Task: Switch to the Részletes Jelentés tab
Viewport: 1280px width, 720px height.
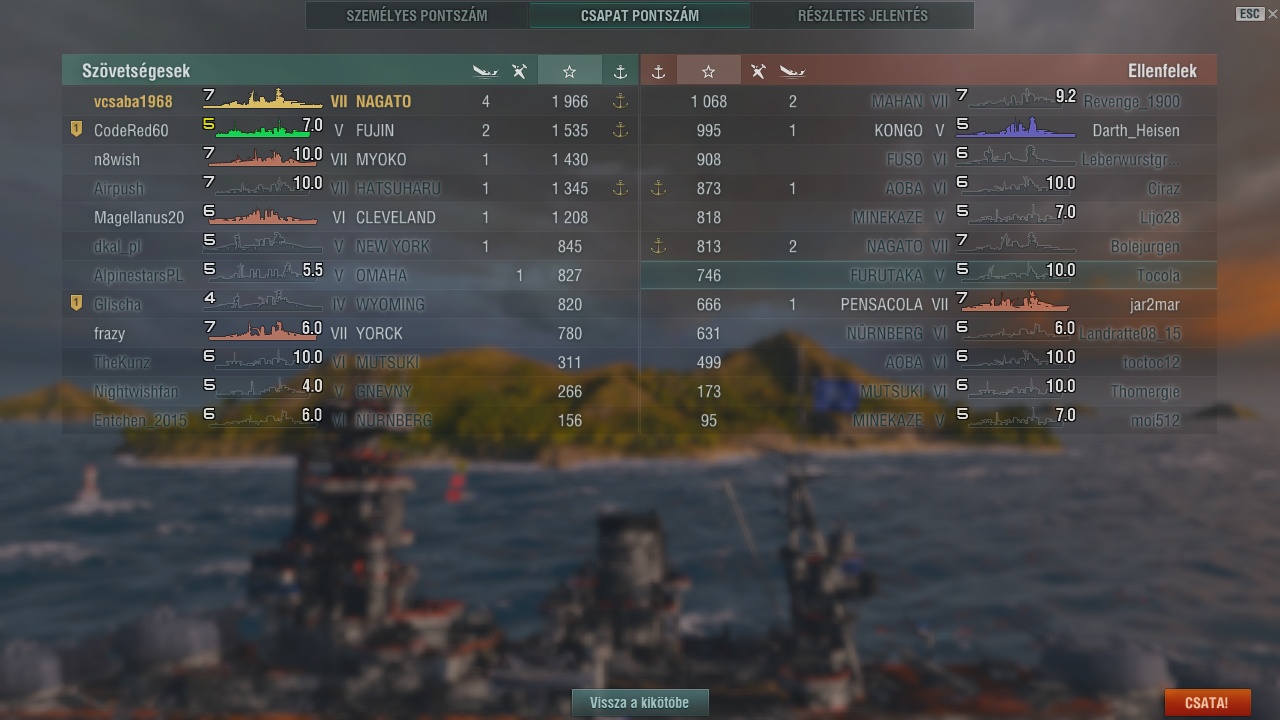Action: [x=863, y=16]
